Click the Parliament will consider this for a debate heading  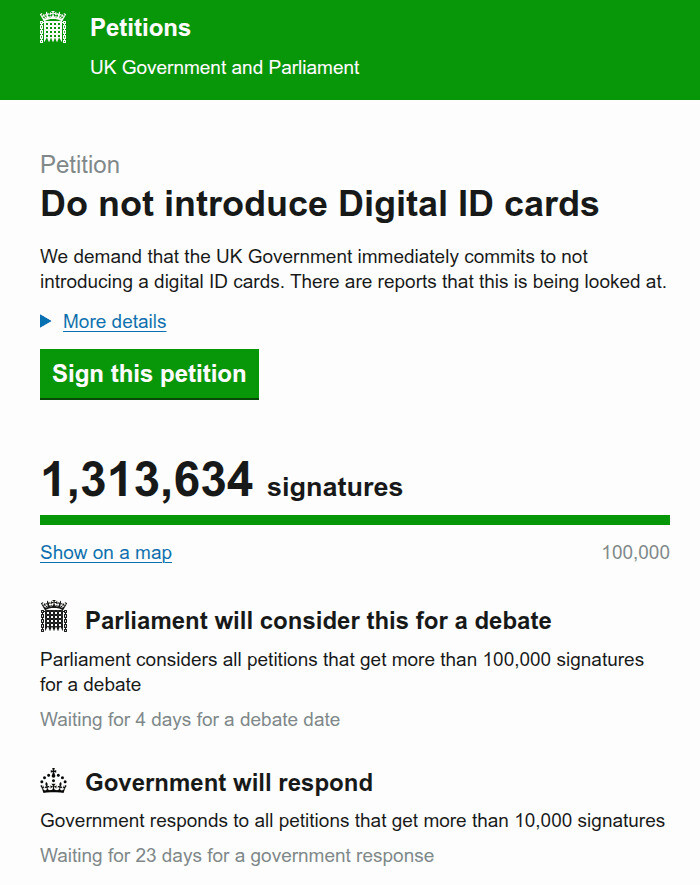[x=318, y=620]
